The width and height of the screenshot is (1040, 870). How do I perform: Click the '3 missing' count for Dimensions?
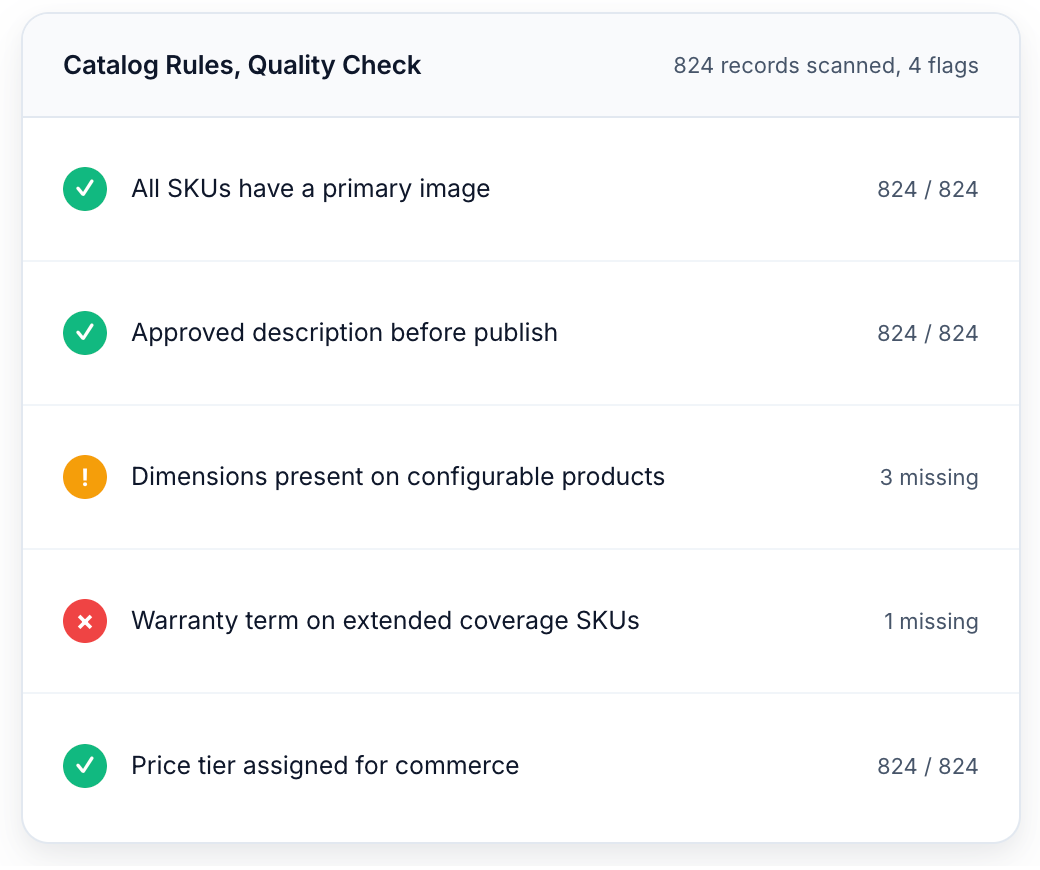[928, 478]
